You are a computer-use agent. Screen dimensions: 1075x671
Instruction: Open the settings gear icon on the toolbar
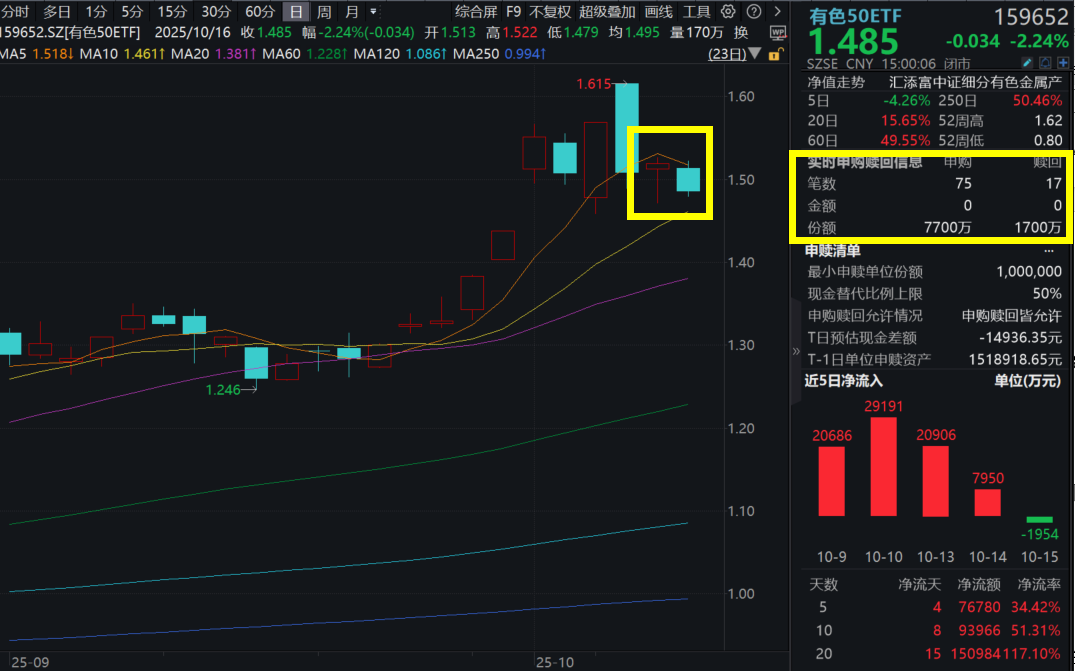click(x=727, y=11)
